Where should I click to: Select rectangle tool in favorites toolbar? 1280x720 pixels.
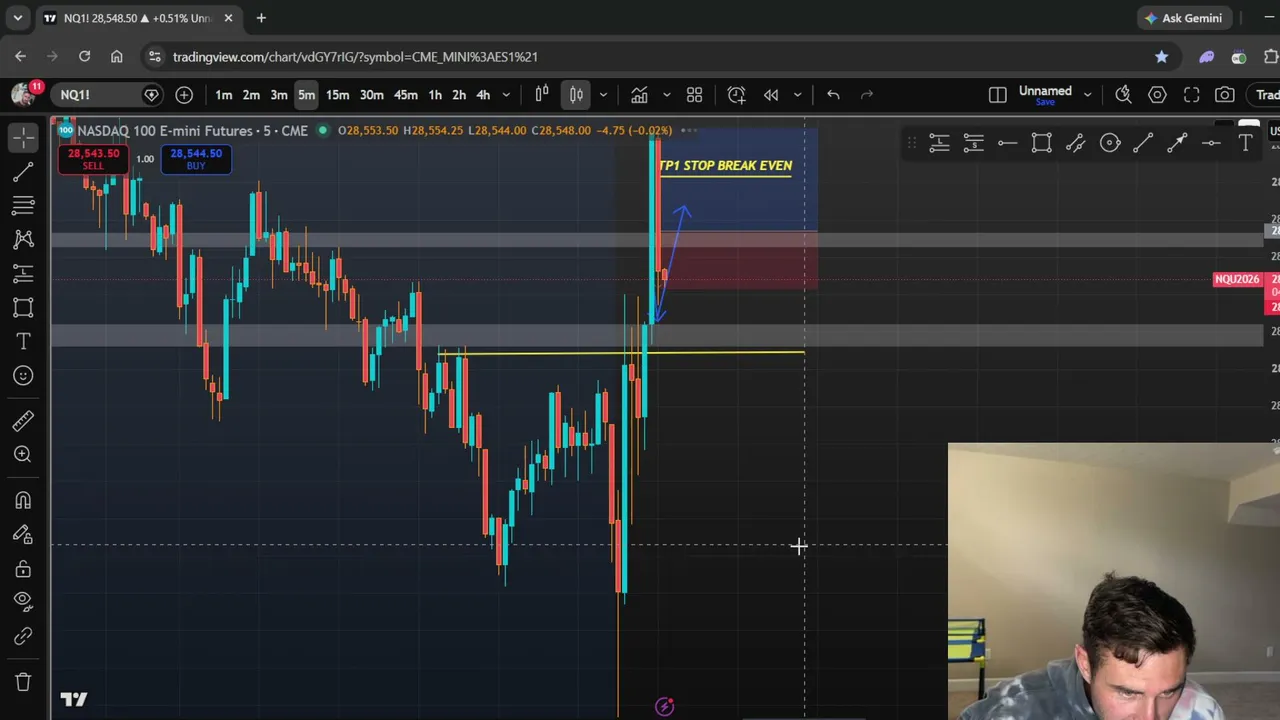tap(1041, 144)
